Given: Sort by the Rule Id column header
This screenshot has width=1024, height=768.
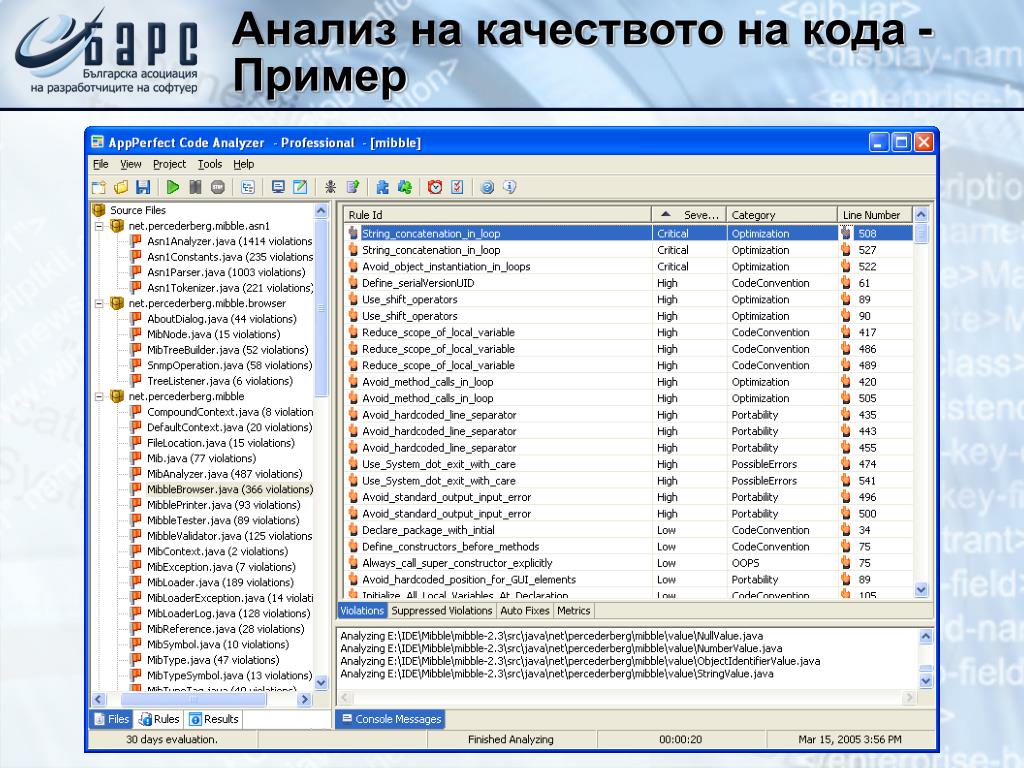Looking at the screenshot, I should [x=498, y=215].
